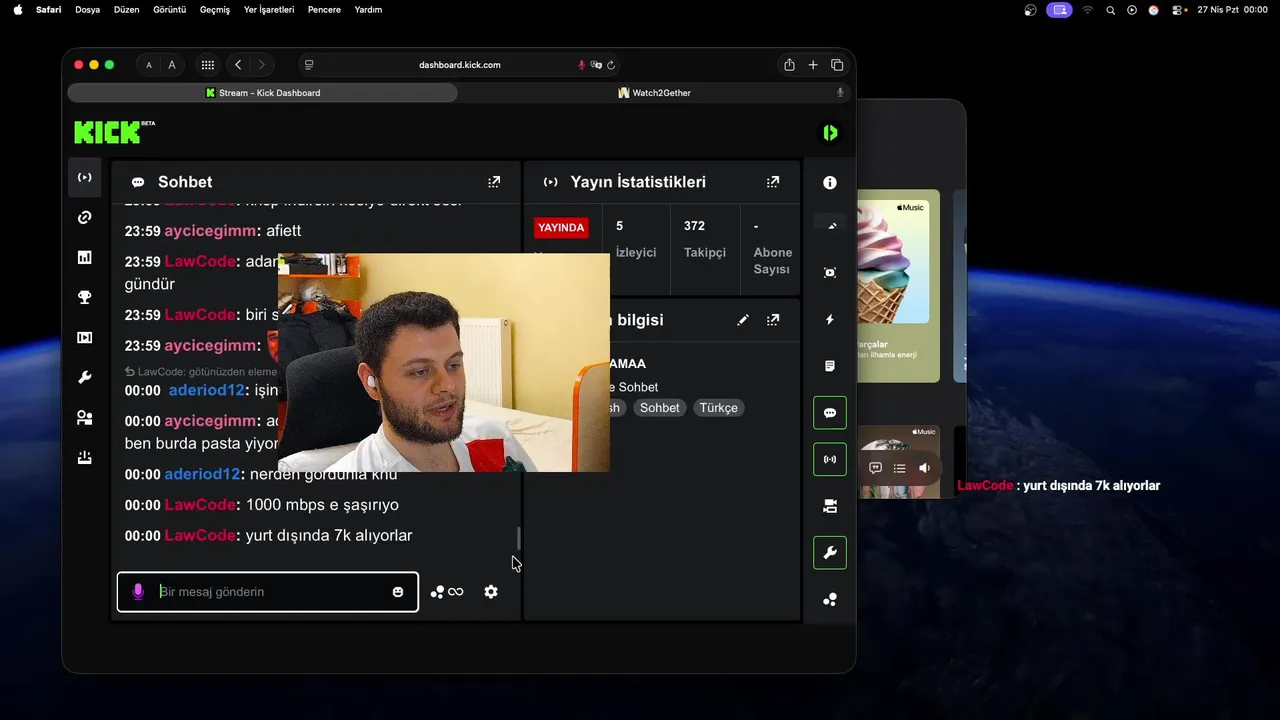Image resolution: width=1280 pixels, height=720 pixels.
Task: Open the Geçmiş menu
Action: [x=215, y=9]
